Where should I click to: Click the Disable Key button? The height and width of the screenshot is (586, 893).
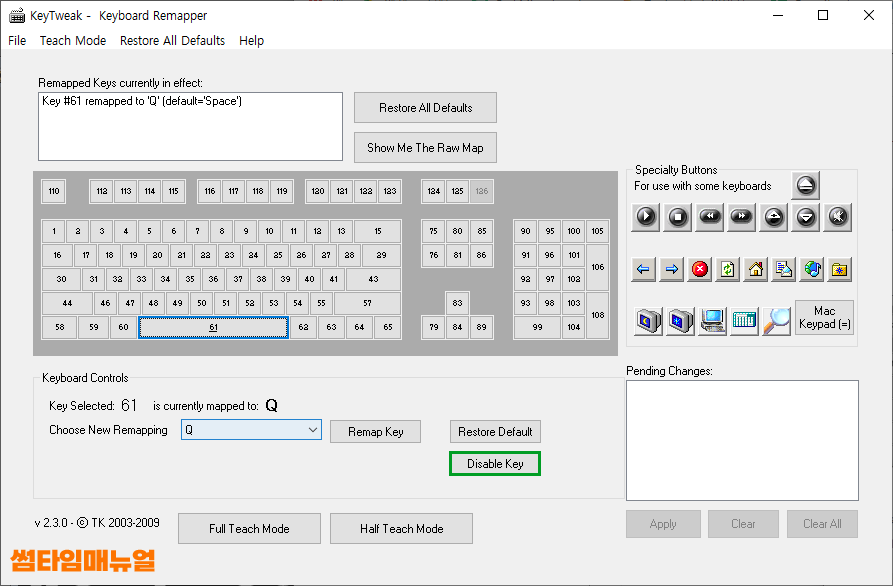(495, 464)
